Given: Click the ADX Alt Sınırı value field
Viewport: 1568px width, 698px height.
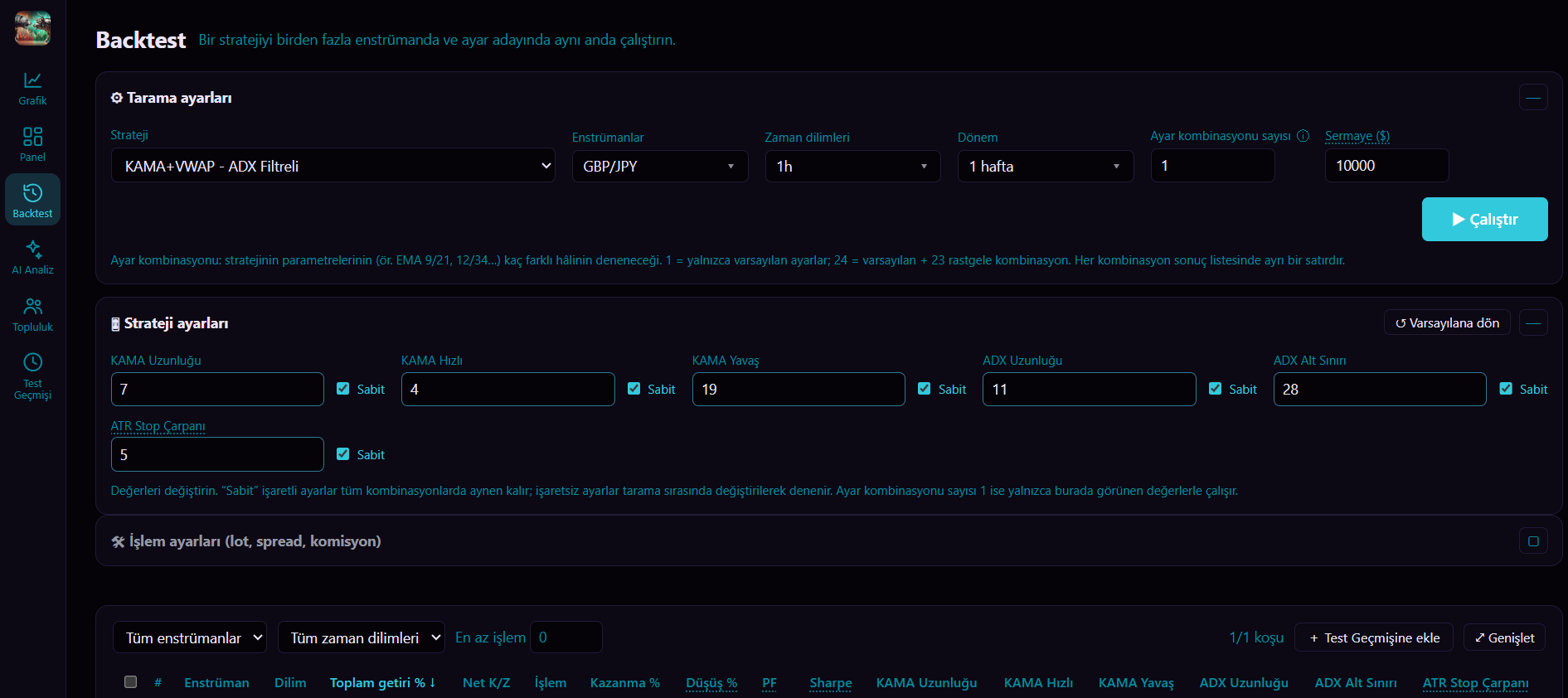Looking at the screenshot, I should (x=1380, y=389).
